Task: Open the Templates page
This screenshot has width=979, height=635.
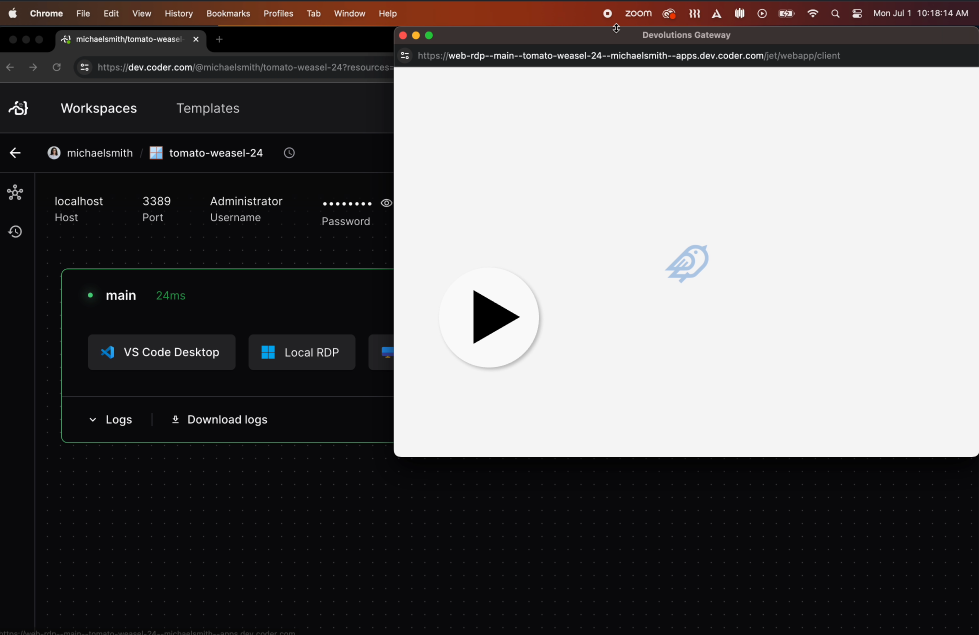Action: tap(207, 108)
